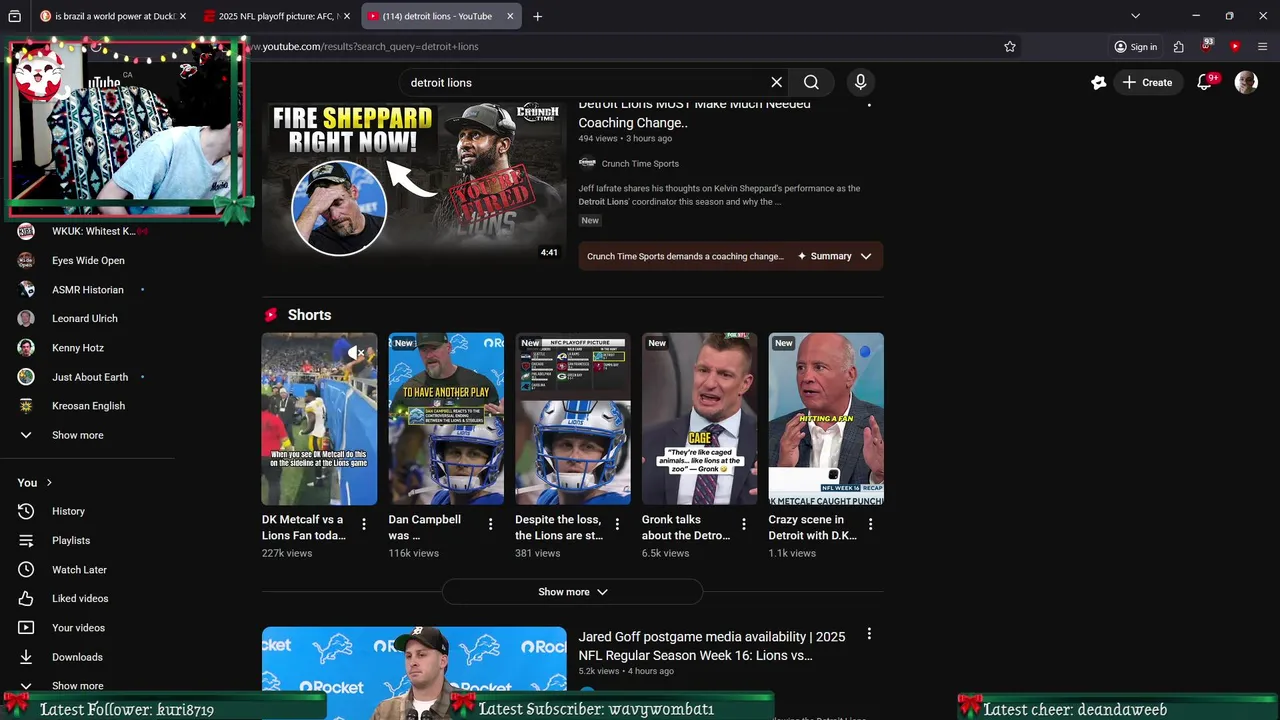Clear the search box text with X
The width and height of the screenshot is (1280, 720).
click(776, 82)
